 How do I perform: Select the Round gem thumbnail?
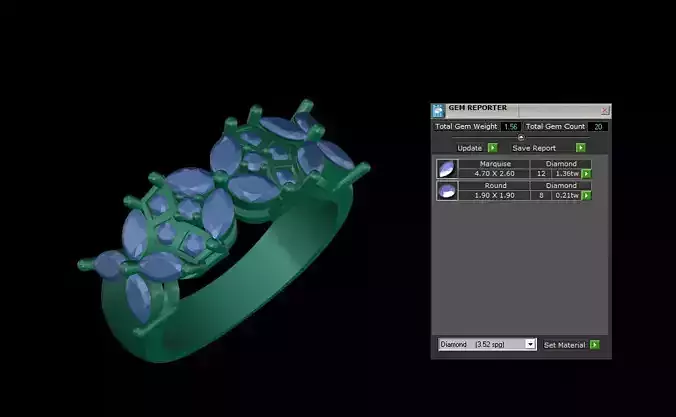(x=447, y=190)
